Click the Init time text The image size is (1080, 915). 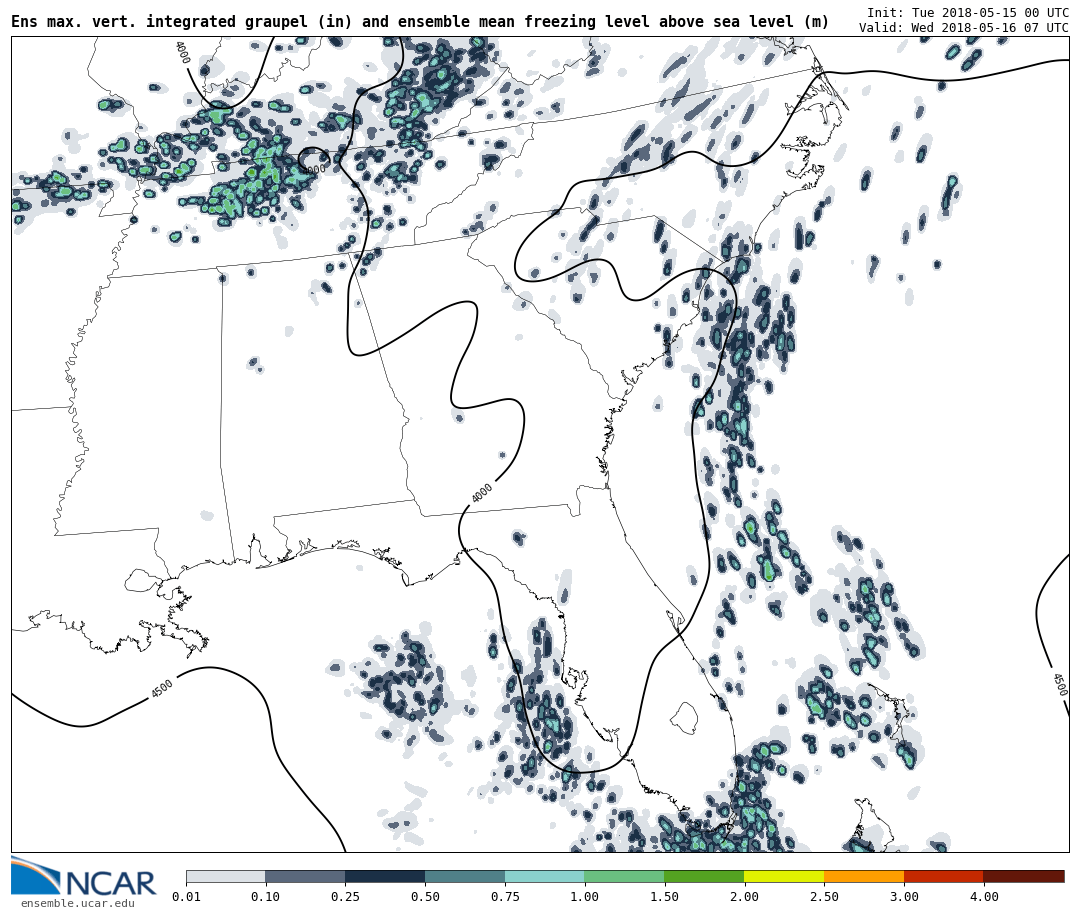click(967, 13)
